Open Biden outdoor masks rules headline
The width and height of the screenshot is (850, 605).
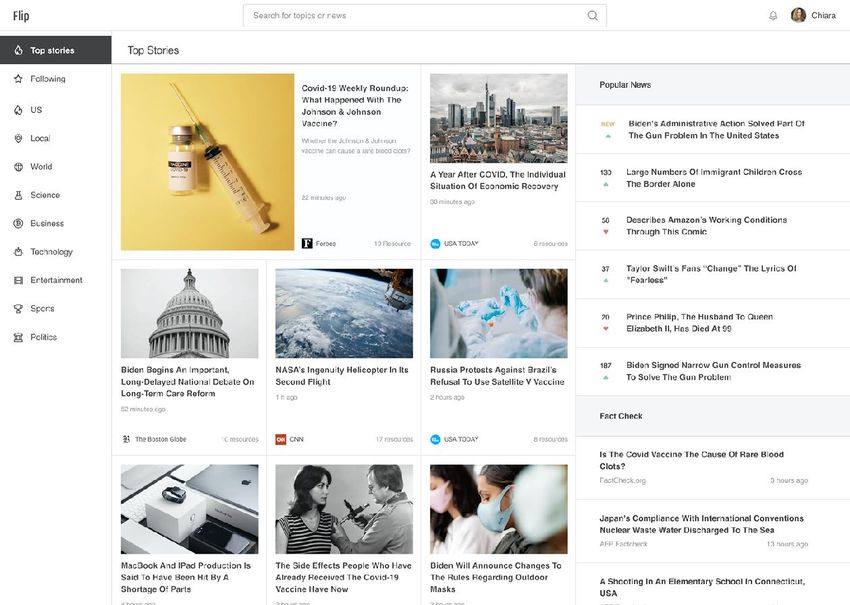496,577
